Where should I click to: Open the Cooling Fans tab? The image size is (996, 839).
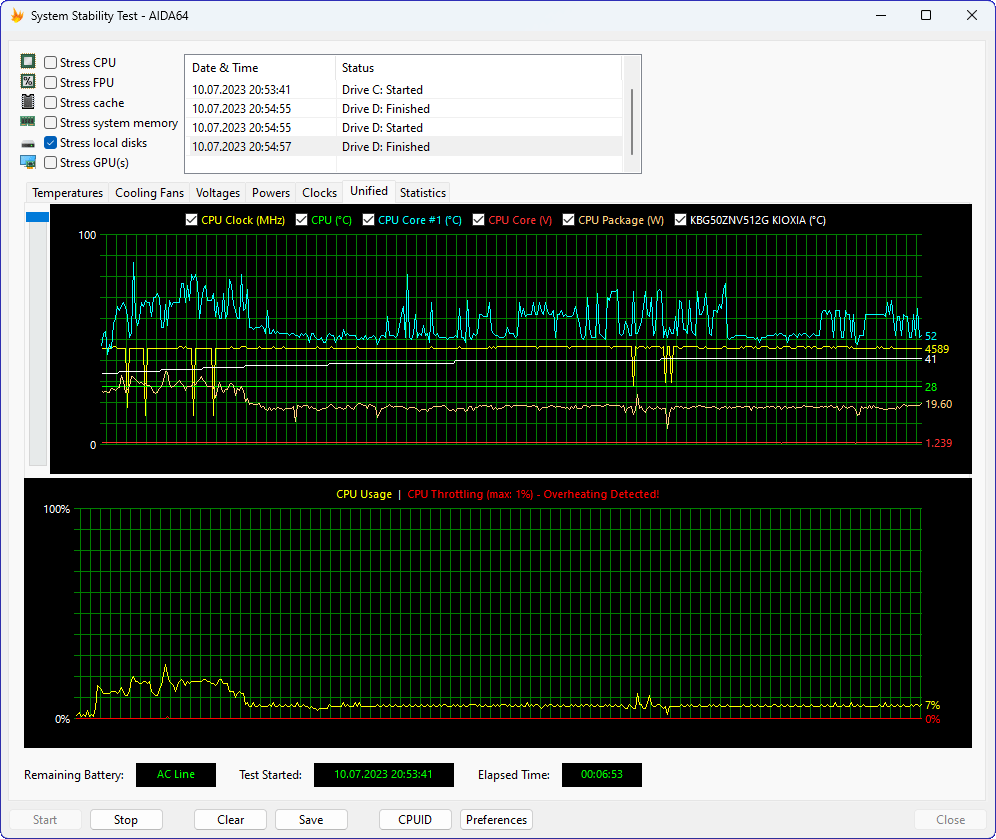149,192
